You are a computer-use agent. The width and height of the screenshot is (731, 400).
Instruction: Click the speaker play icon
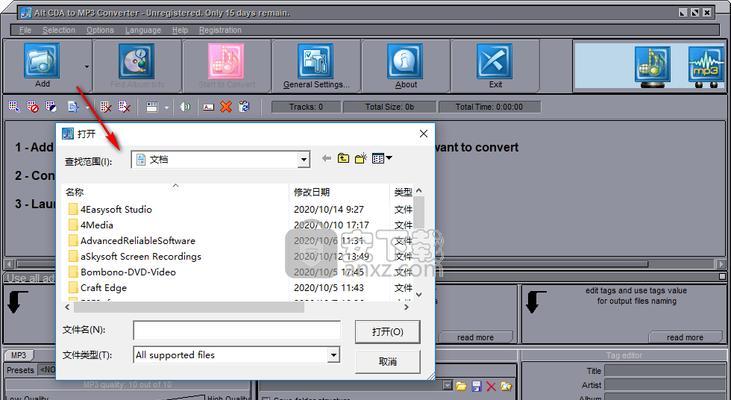point(185,107)
